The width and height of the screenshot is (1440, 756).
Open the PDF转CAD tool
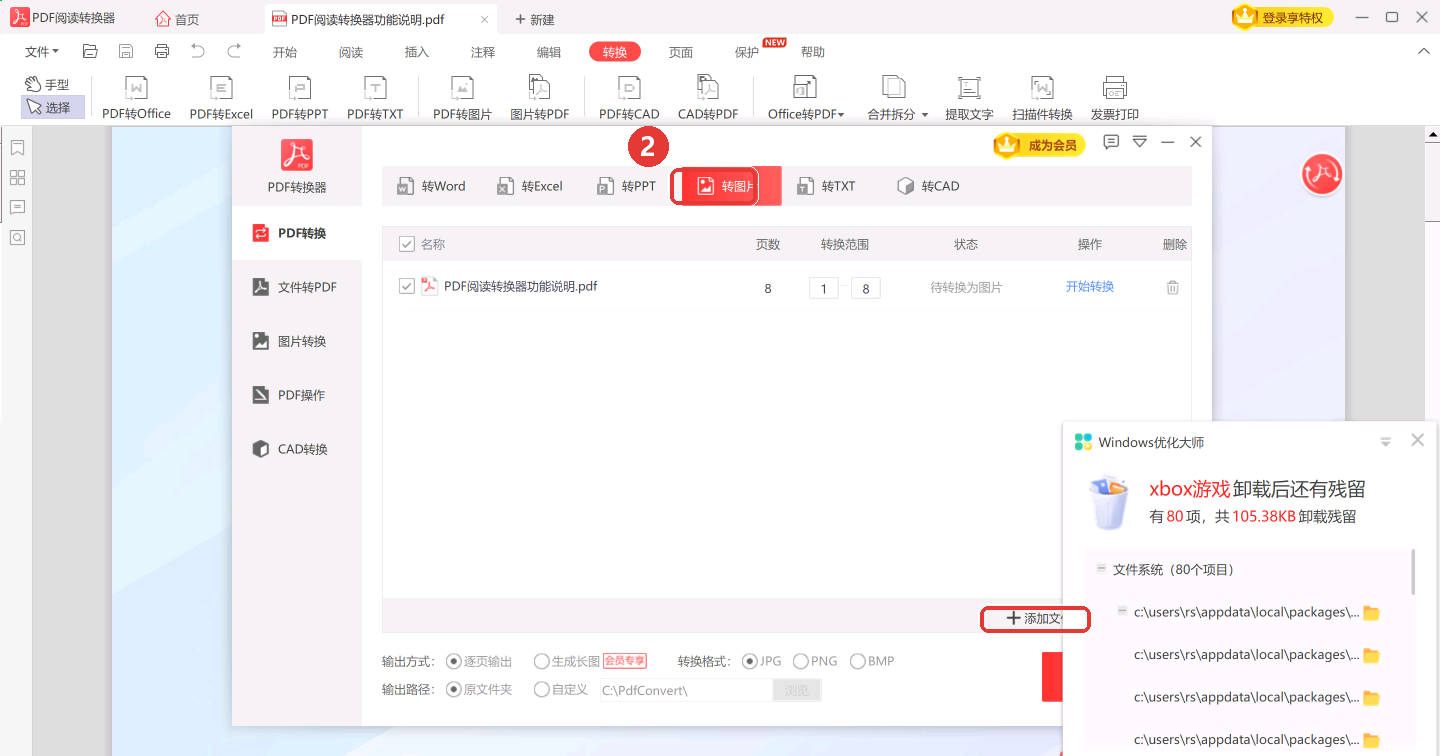click(x=629, y=98)
